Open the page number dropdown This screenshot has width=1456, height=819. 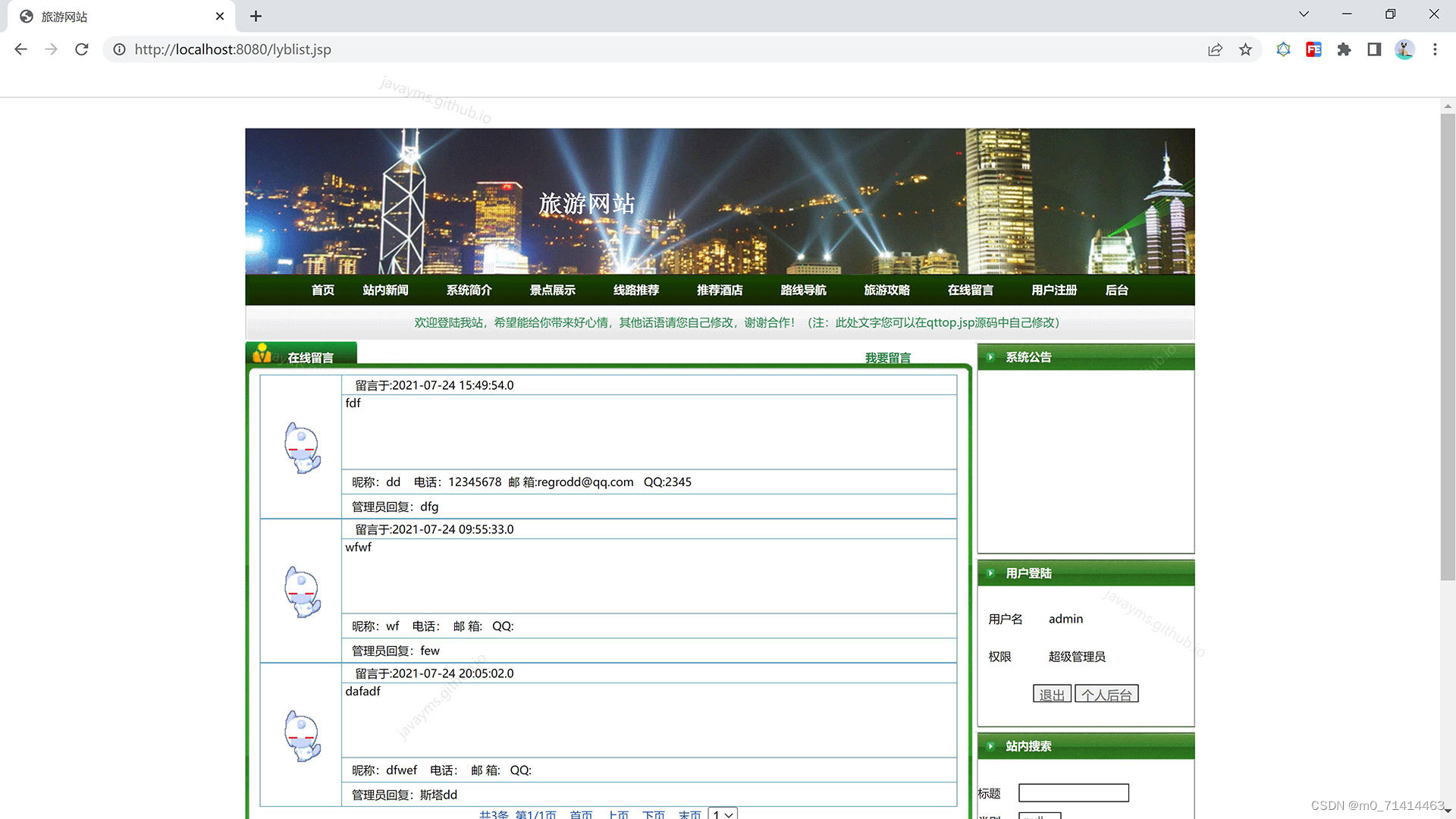[x=722, y=814]
